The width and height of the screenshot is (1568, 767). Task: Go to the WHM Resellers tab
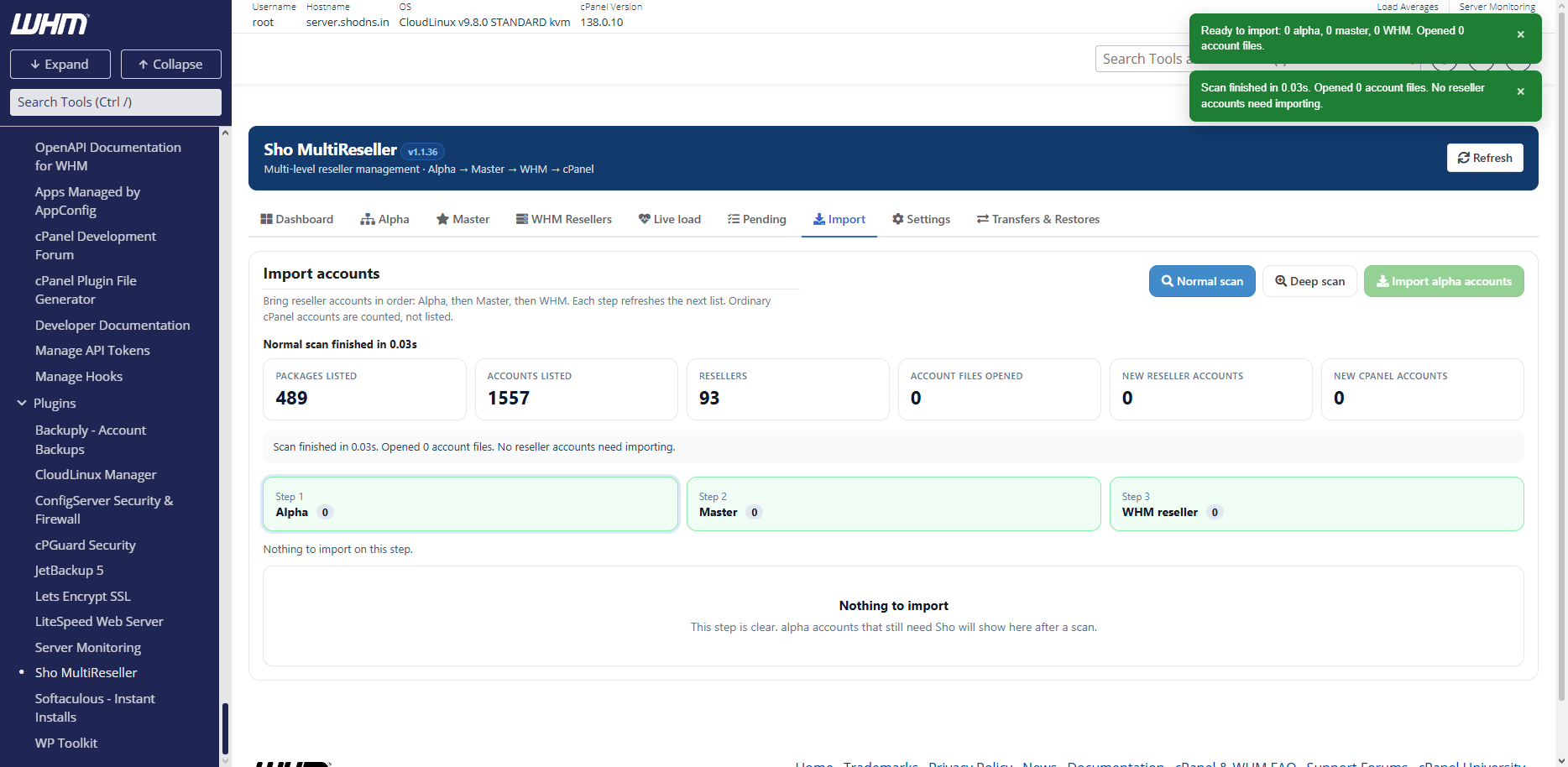(x=563, y=219)
